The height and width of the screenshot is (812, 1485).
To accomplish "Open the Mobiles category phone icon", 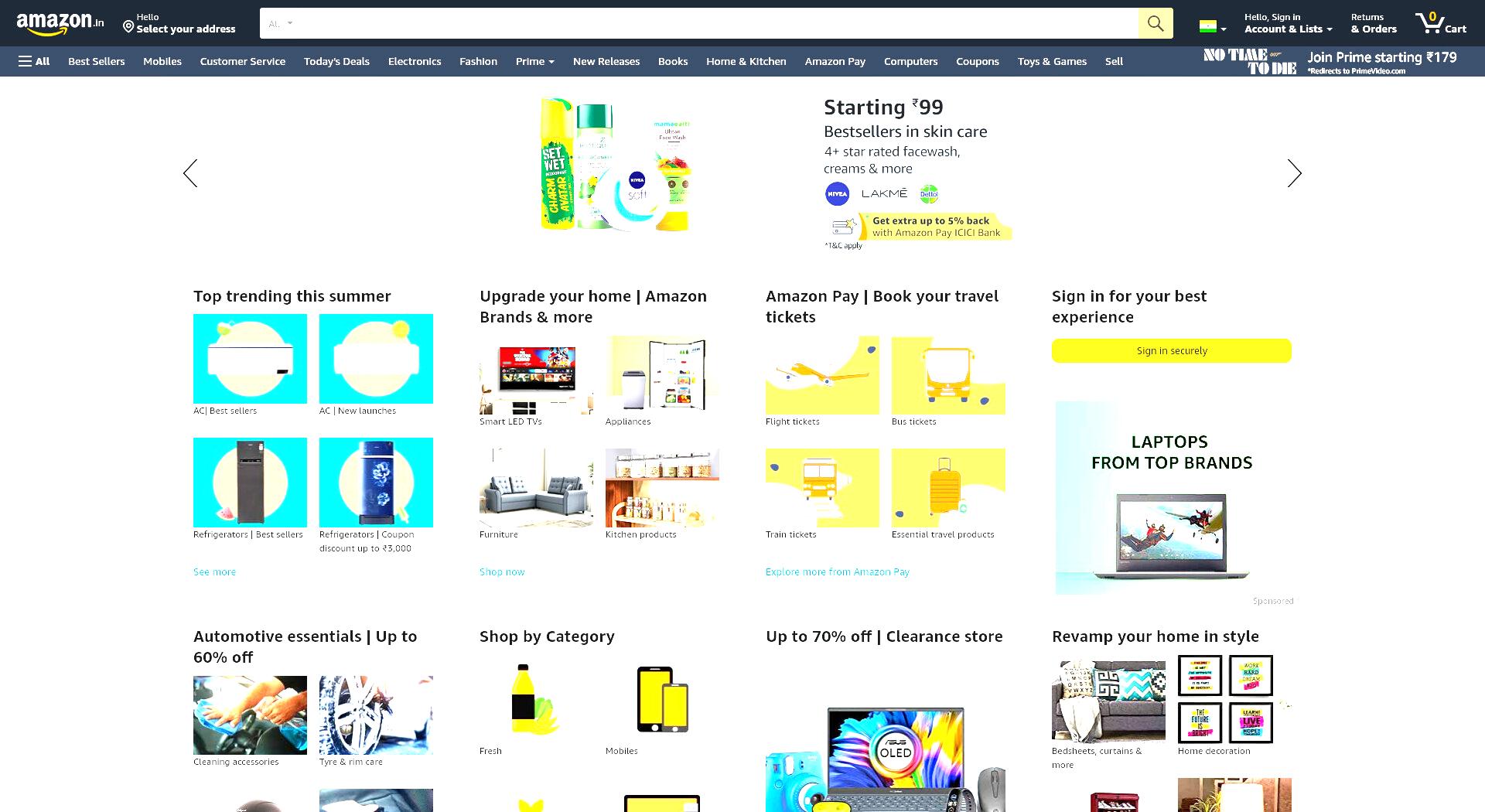I will coord(662,699).
